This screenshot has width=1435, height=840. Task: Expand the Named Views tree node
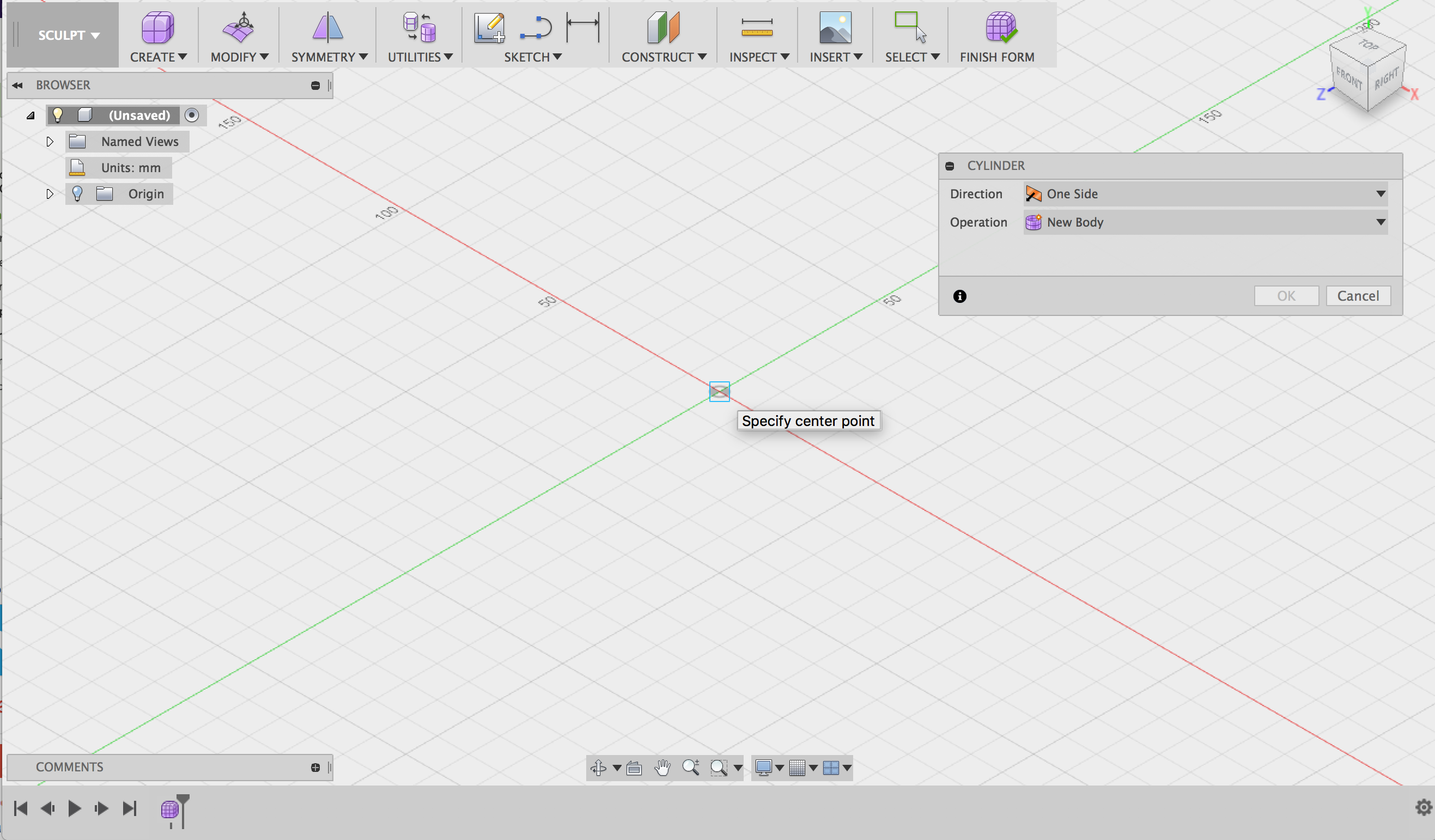(x=50, y=141)
